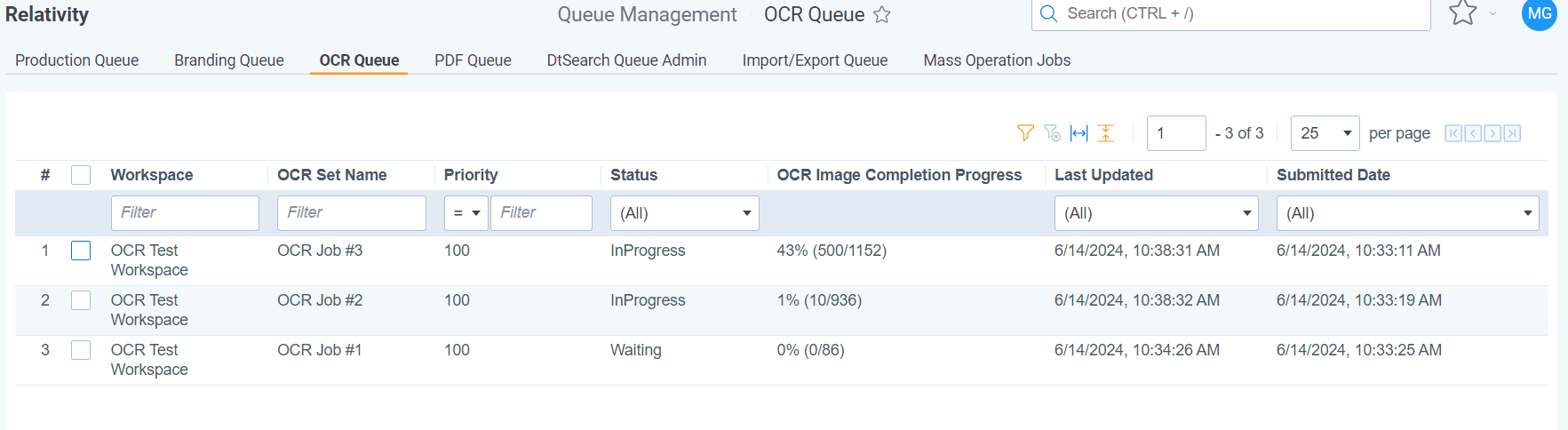Click the page number input box
The image size is (1568, 430).
pos(1176,133)
